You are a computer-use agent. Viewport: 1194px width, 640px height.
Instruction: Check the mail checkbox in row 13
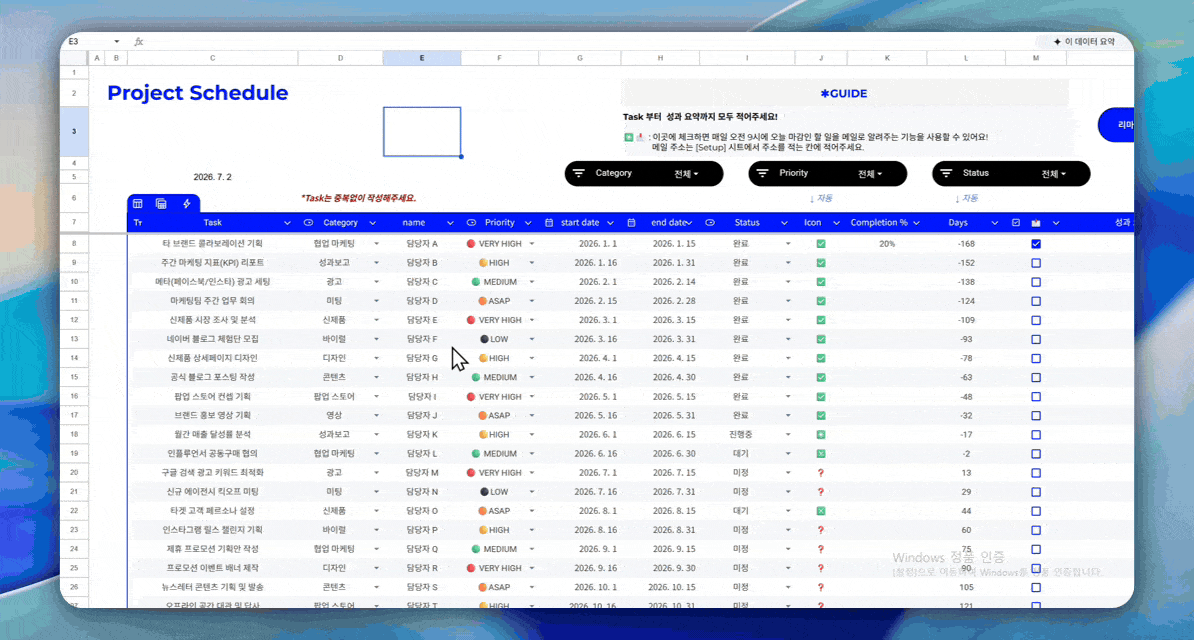pos(1036,339)
